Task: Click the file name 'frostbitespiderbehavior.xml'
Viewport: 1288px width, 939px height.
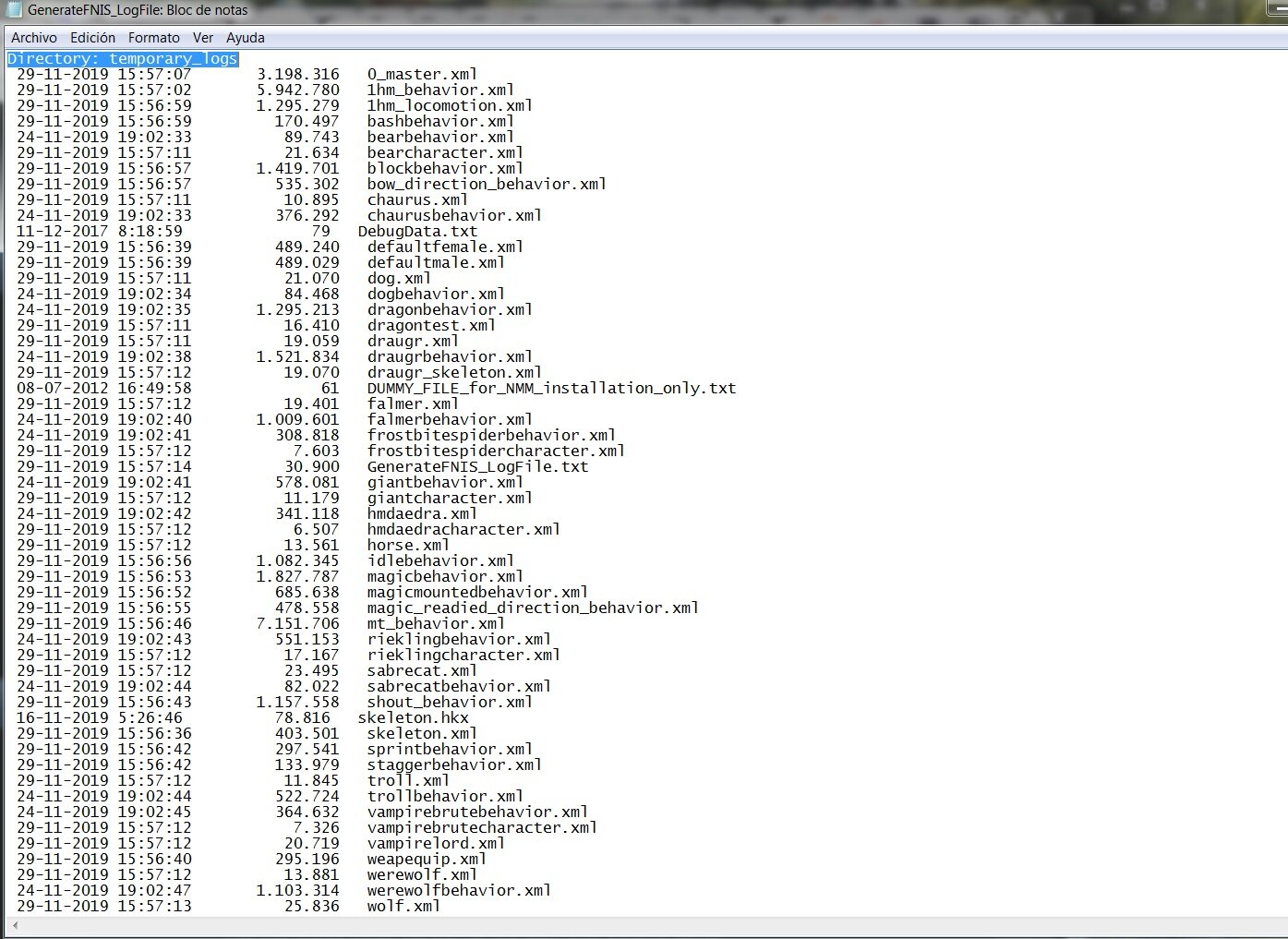Action: 491,435
